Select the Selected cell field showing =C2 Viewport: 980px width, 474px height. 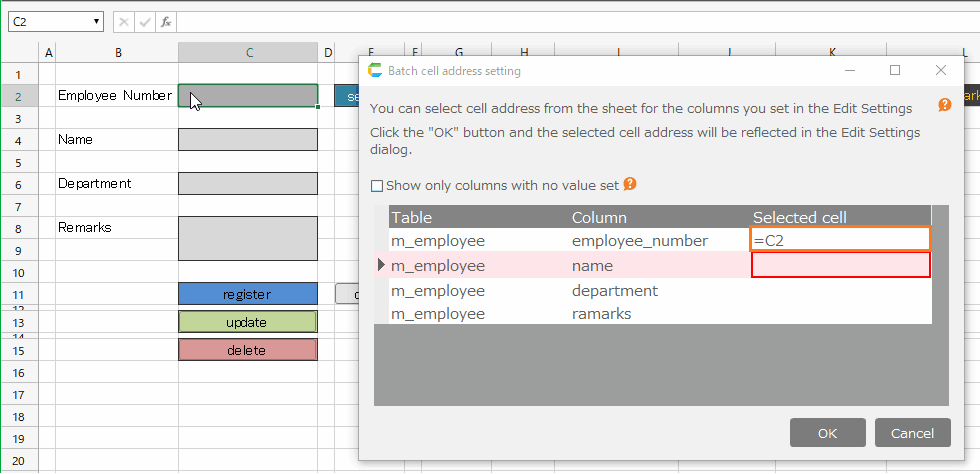841,240
